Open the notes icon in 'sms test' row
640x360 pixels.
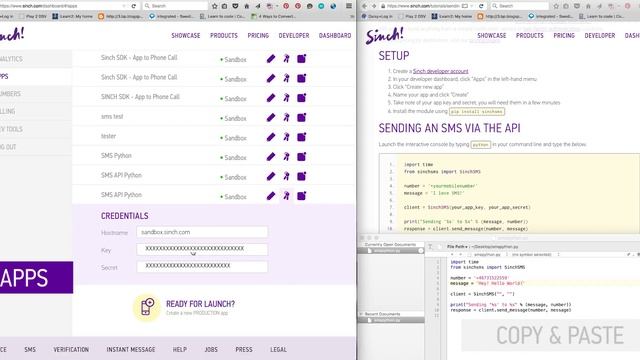(x=301, y=118)
